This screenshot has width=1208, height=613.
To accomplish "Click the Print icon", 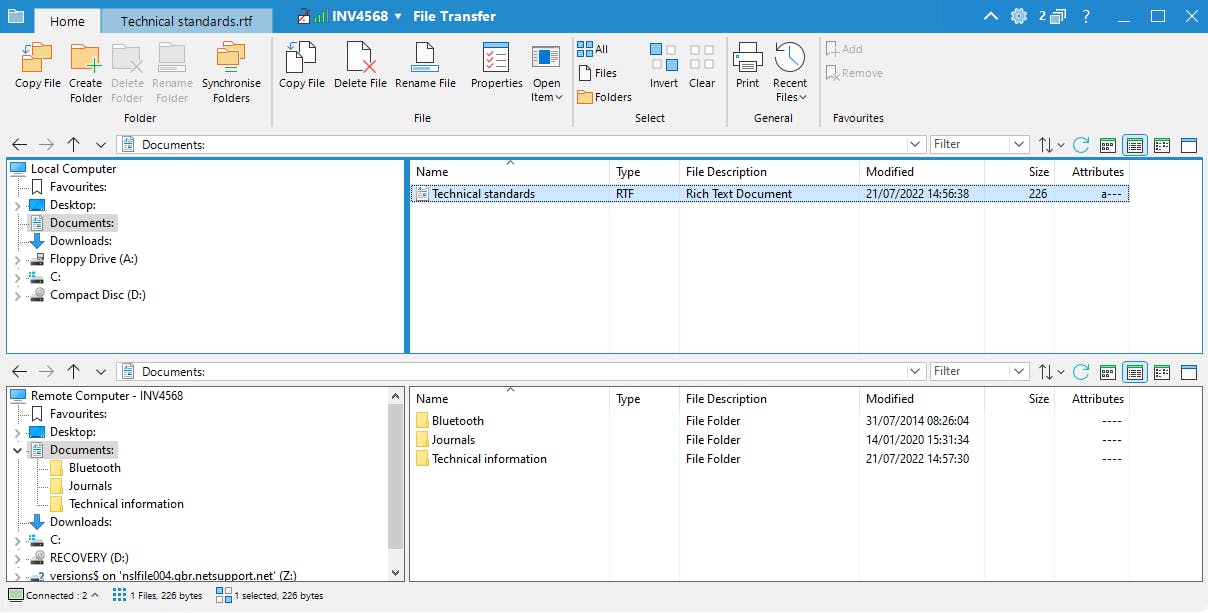I will click(748, 57).
